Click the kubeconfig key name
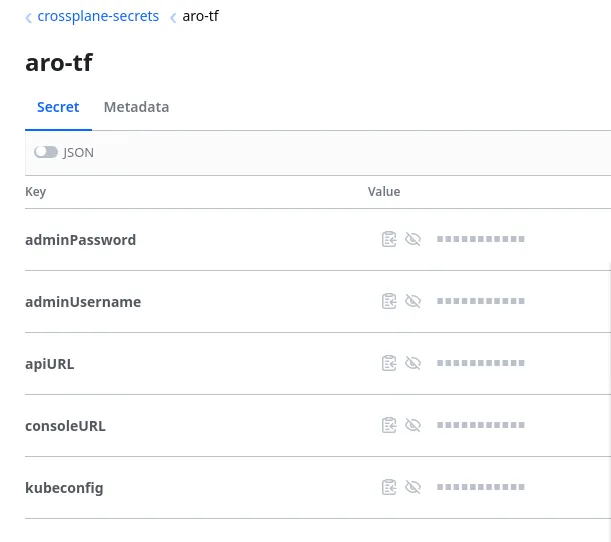This screenshot has height=542, width=611. point(64,488)
